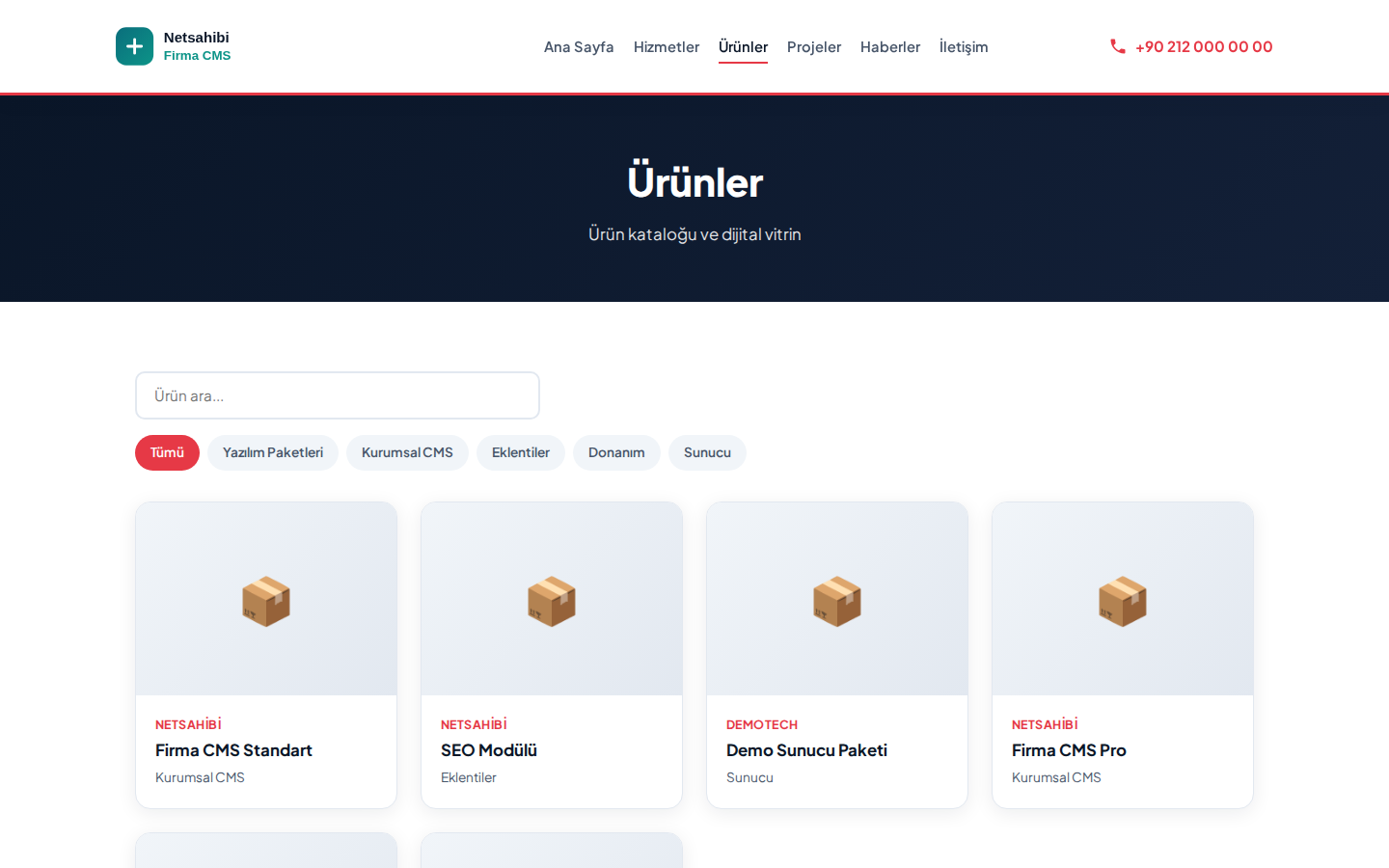
Task: Select the Ürünler navigation item
Action: coord(743,46)
